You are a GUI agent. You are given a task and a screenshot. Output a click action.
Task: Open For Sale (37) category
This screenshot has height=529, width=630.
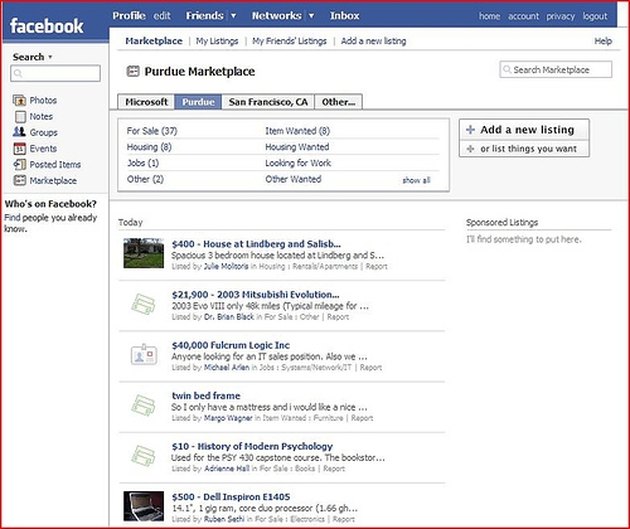click(x=152, y=131)
